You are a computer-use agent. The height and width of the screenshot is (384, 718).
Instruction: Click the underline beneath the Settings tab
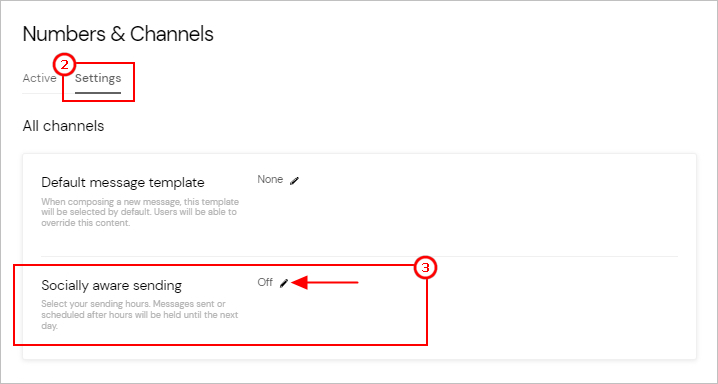click(x=98, y=92)
